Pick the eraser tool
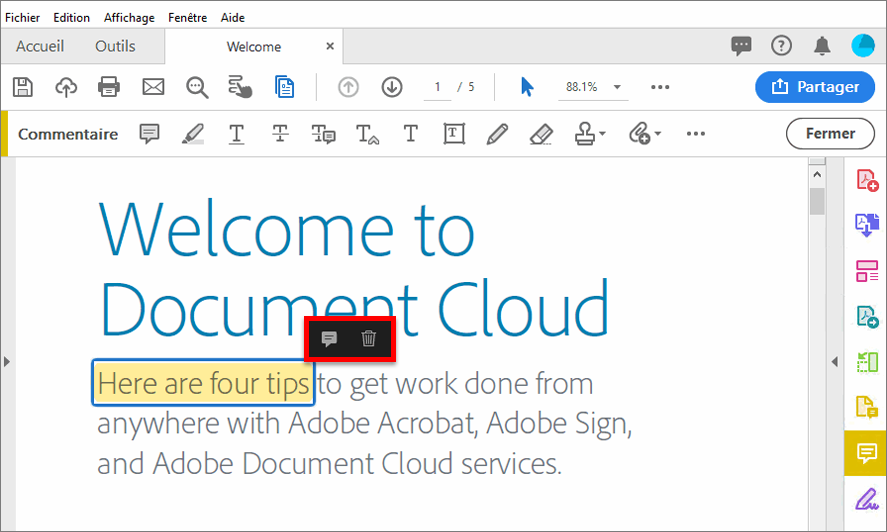 click(540, 134)
